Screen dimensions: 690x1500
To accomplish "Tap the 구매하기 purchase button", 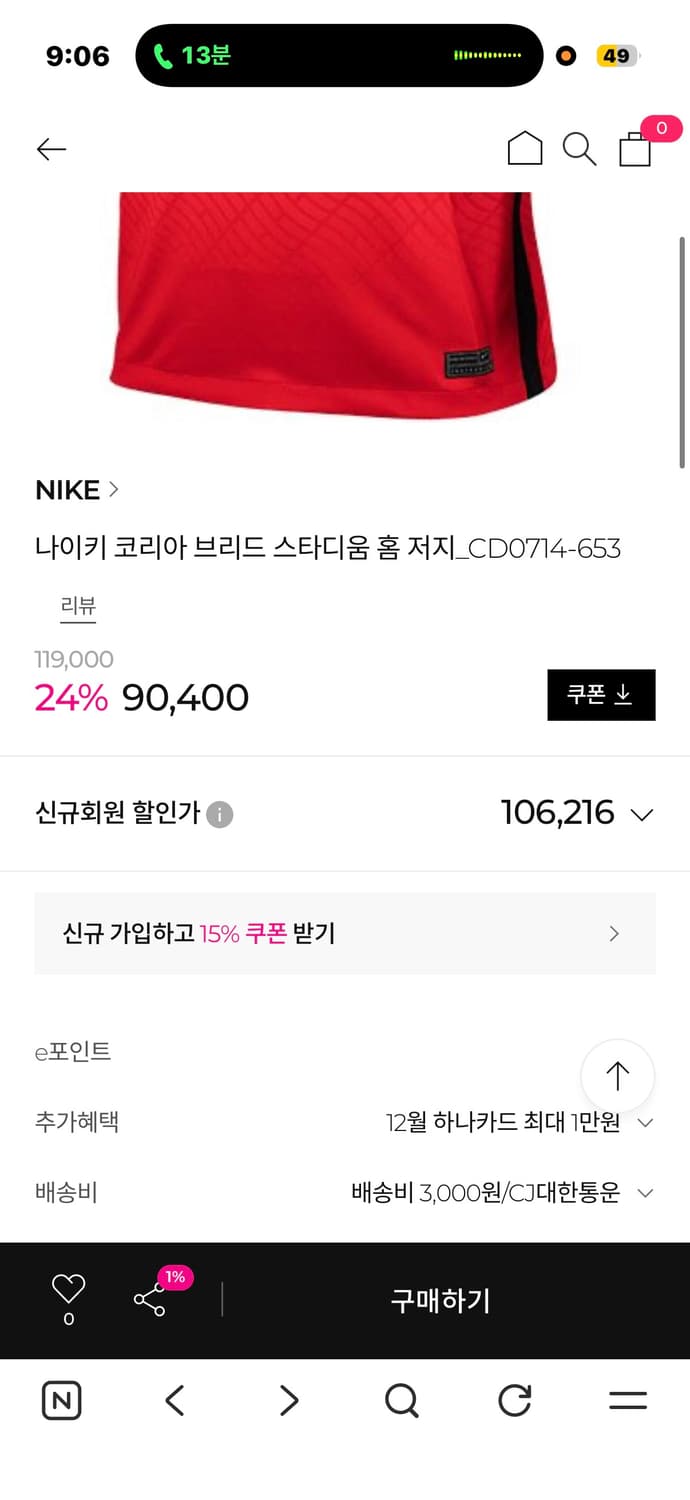I will (x=440, y=1300).
